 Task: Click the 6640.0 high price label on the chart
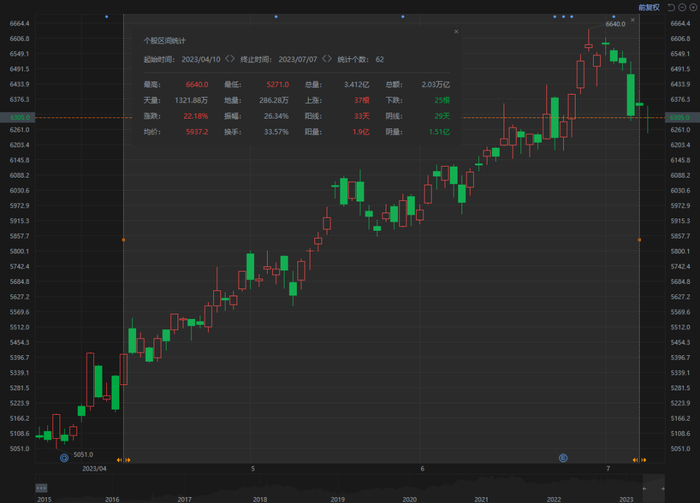coord(615,24)
